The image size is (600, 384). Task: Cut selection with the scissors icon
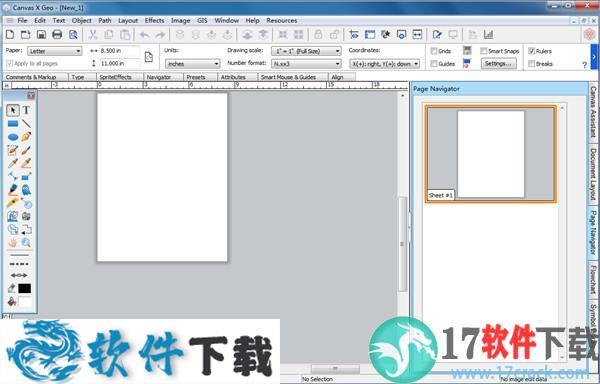click(x=93, y=35)
